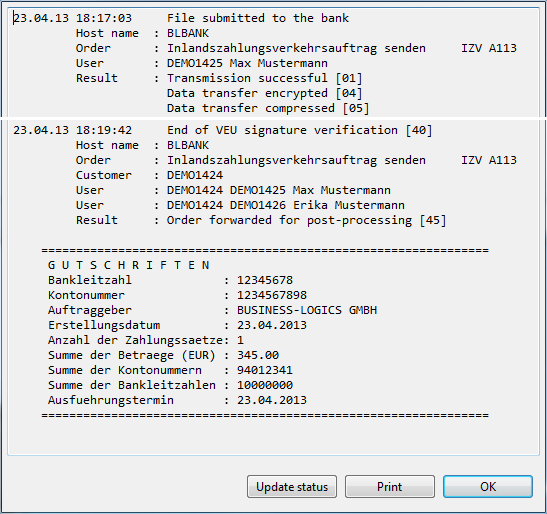Click the Customer DEMO1424 line

149,175
